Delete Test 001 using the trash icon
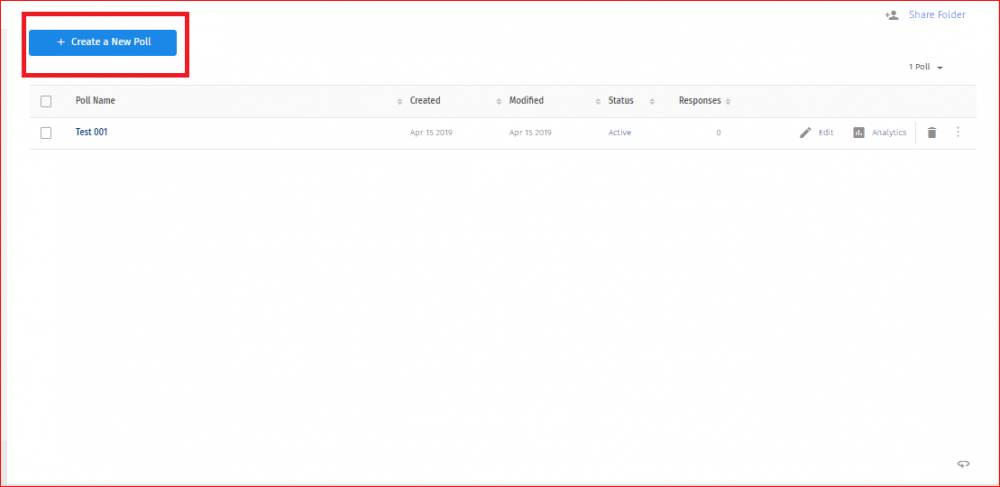Screen dimensions: 1000x487 931,133
